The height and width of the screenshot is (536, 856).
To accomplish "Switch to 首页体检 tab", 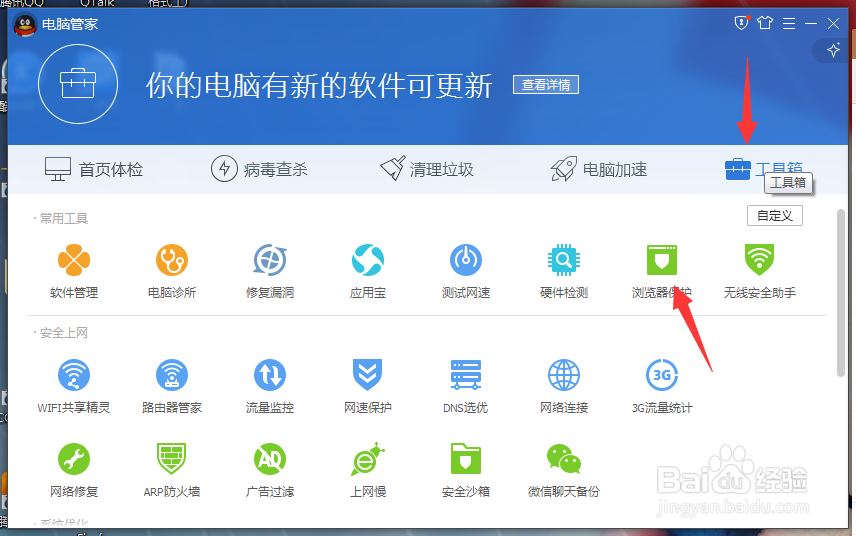I will 93,169.
